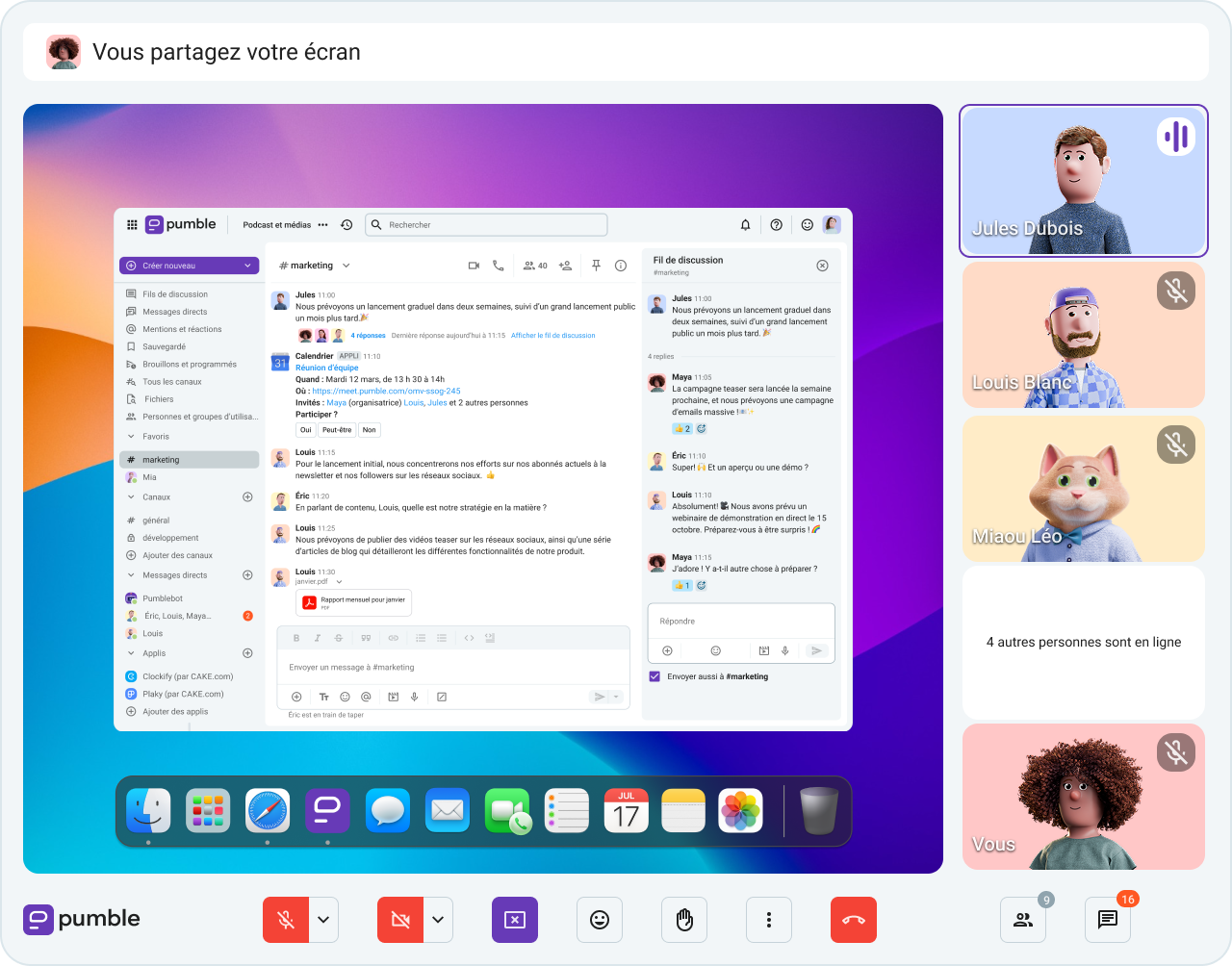Screen dimensions: 1232x966
Task: Start a video call in #marketing
Action: point(474,265)
